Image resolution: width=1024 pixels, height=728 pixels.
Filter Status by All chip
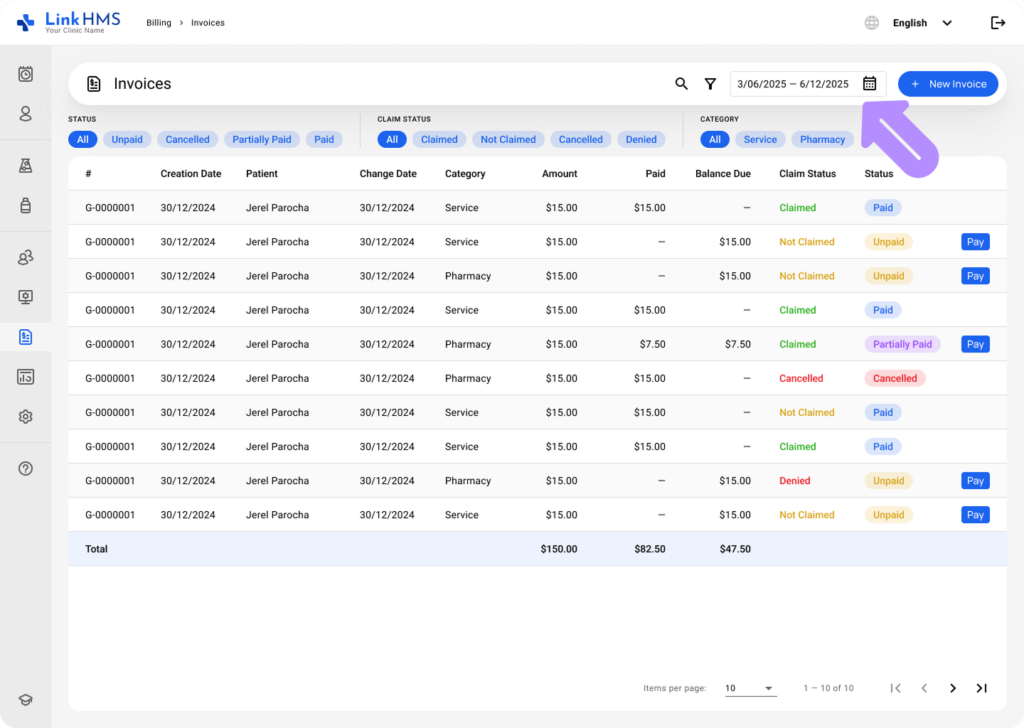(x=83, y=139)
